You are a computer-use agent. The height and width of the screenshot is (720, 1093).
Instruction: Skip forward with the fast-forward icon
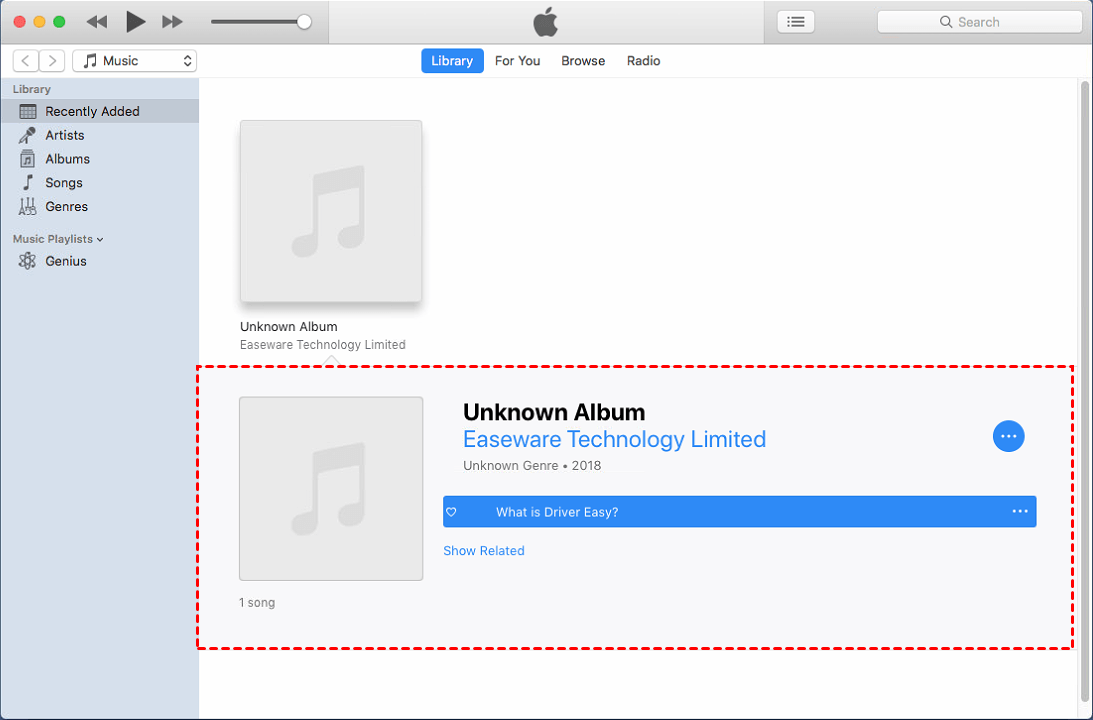(x=172, y=22)
